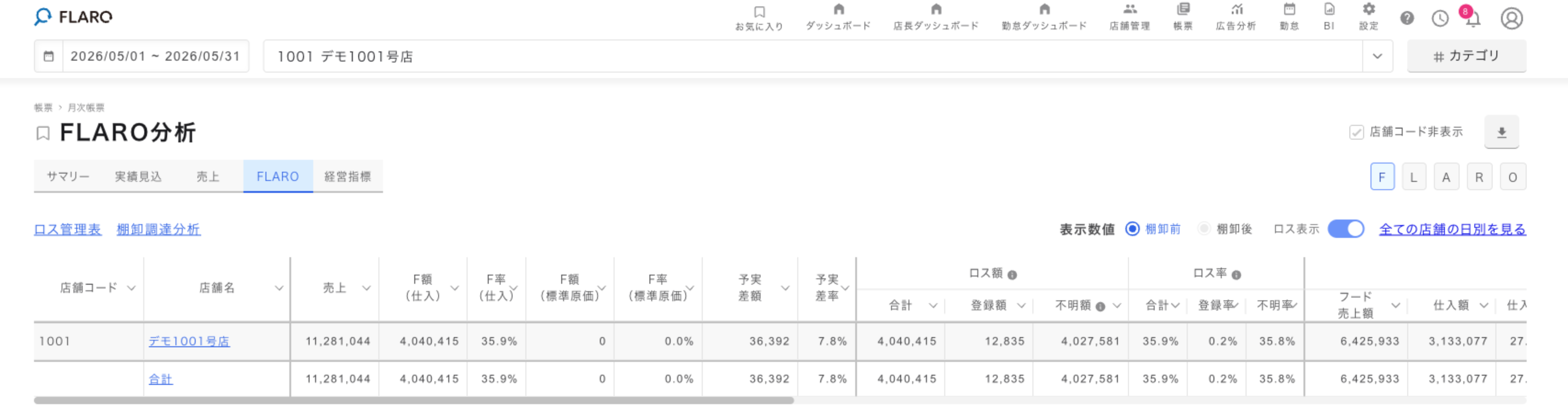Click 月次帳票 in the breadcrumb
The image size is (1568, 417).
[86, 108]
